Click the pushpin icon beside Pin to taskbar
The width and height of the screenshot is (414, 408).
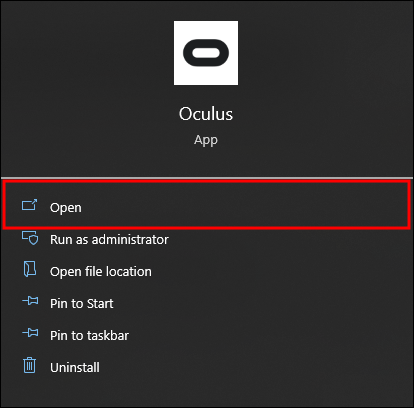[x=30, y=332]
